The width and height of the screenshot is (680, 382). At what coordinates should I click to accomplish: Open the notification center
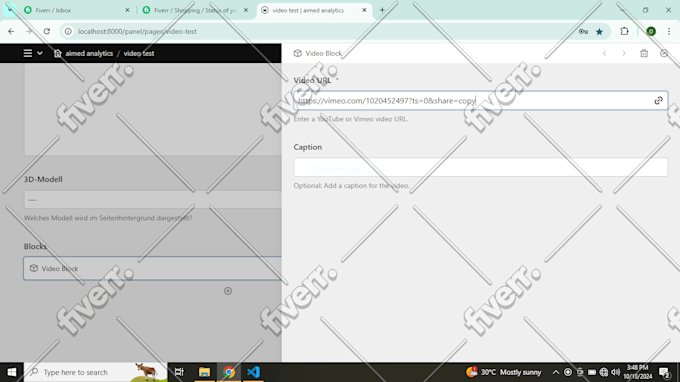point(664,372)
